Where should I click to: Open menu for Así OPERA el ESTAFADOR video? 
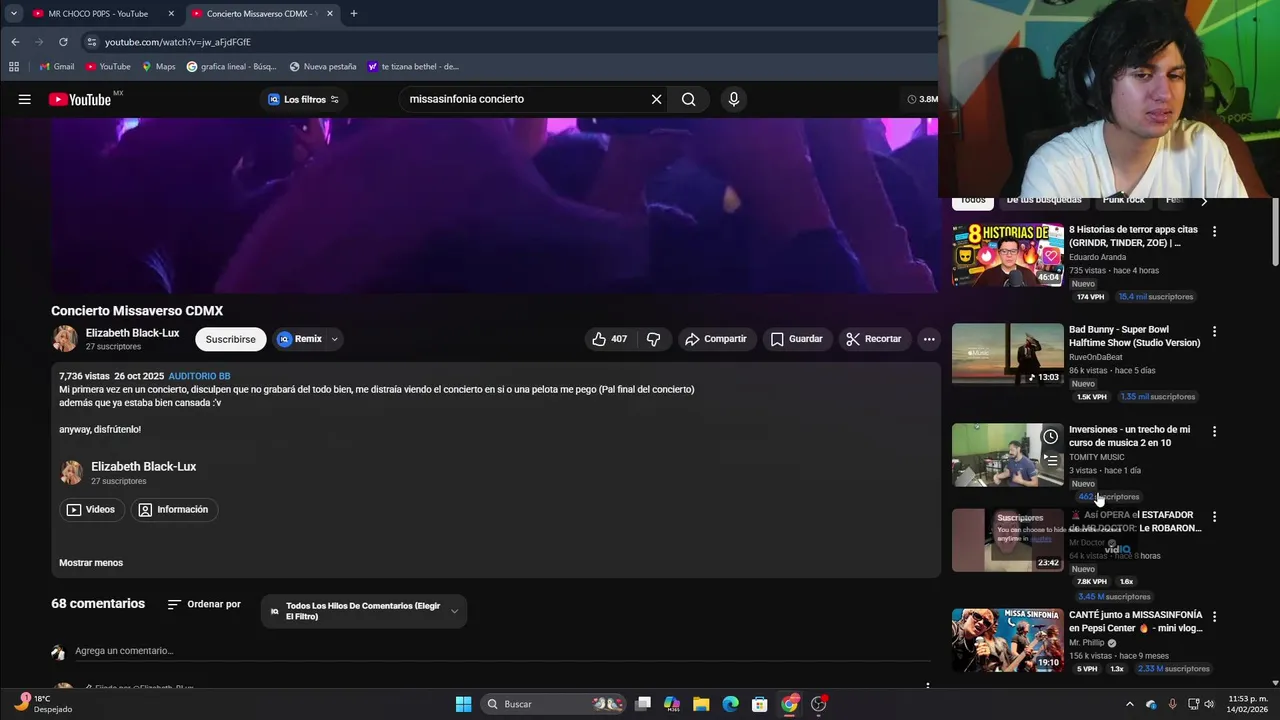(1214, 516)
